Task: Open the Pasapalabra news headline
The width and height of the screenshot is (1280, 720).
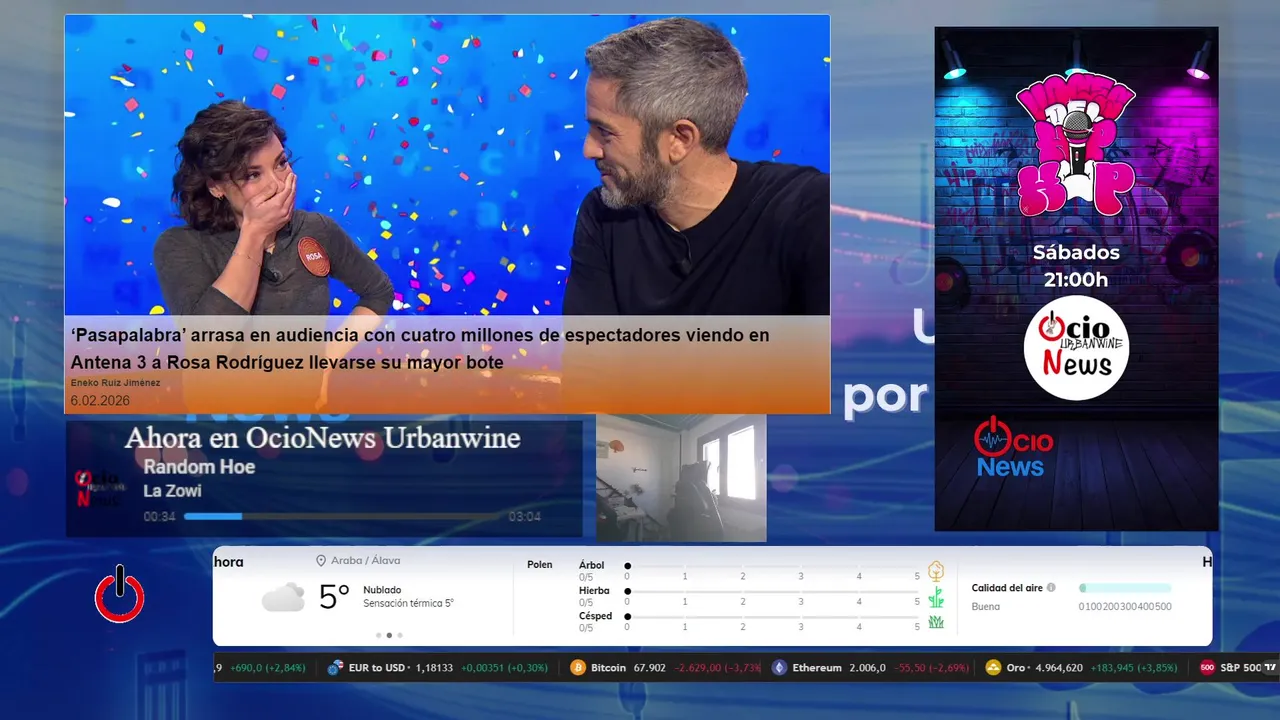Action: pos(420,349)
